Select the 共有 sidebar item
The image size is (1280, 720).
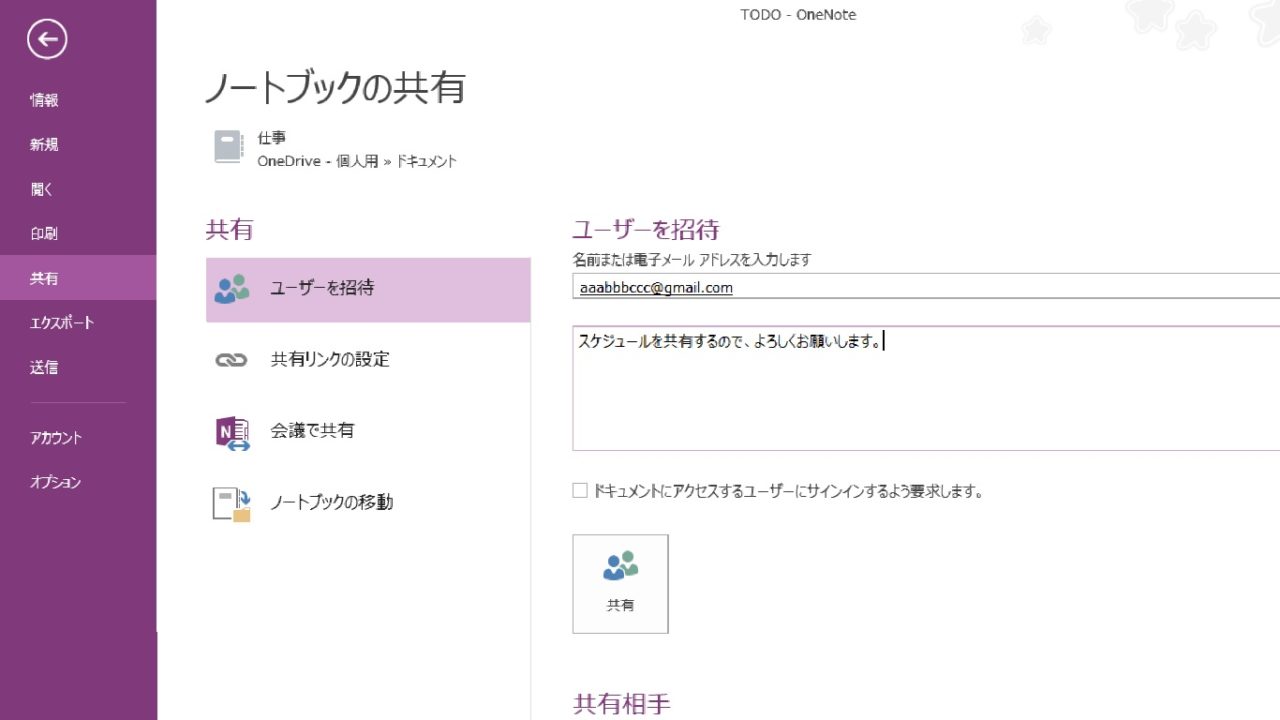tap(78, 278)
